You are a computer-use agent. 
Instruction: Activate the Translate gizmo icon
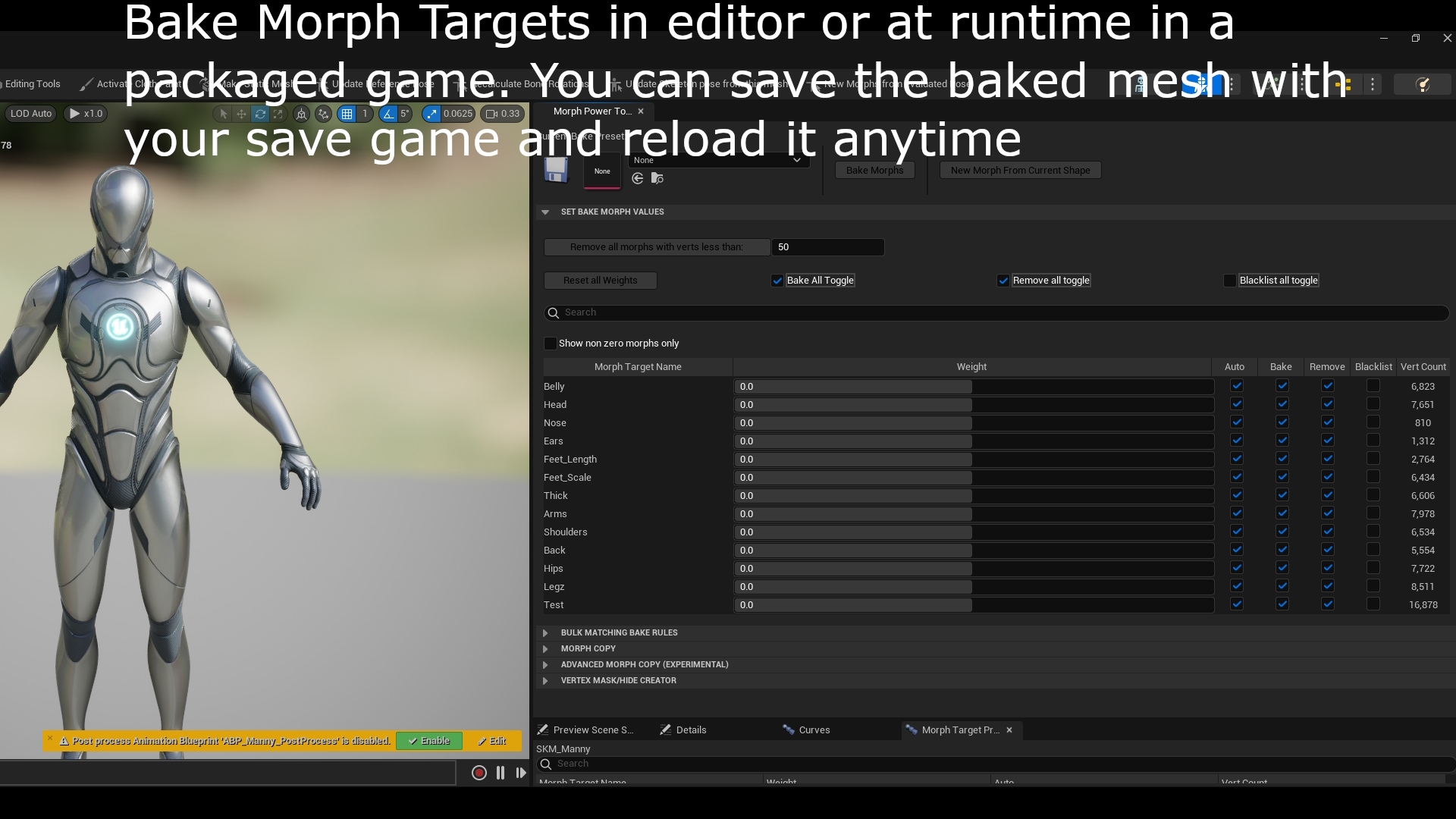[x=241, y=114]
